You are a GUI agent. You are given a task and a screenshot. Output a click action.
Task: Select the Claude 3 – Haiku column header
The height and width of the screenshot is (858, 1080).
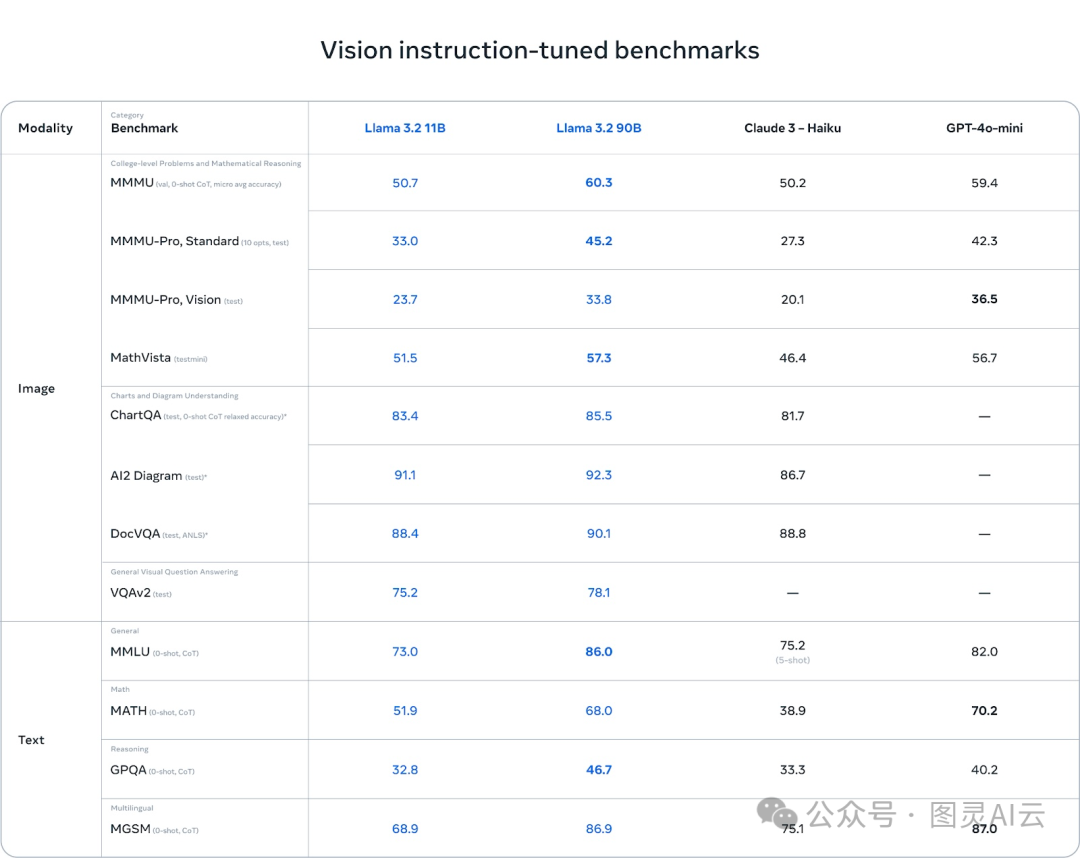(x=792, y=128)
